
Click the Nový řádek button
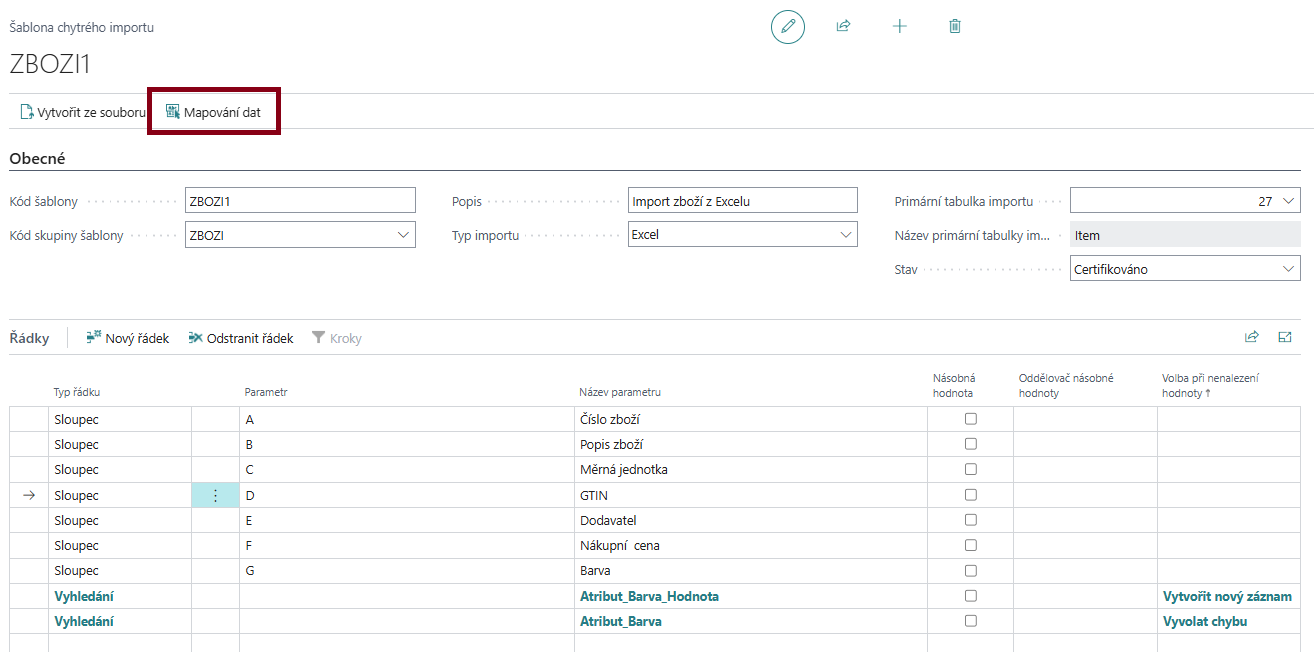[128, 338]
